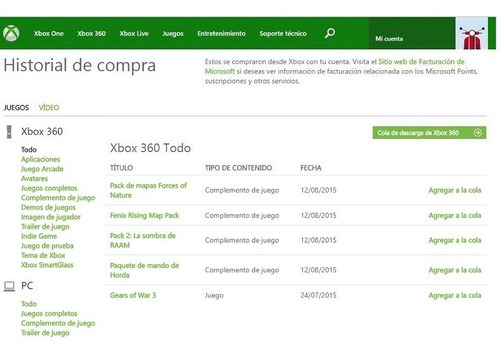Image resolution: width=500 pixels, height=362 pixels.
Task: Filter by Trailer de juego under Xbox 360
Action: [45, 227]
